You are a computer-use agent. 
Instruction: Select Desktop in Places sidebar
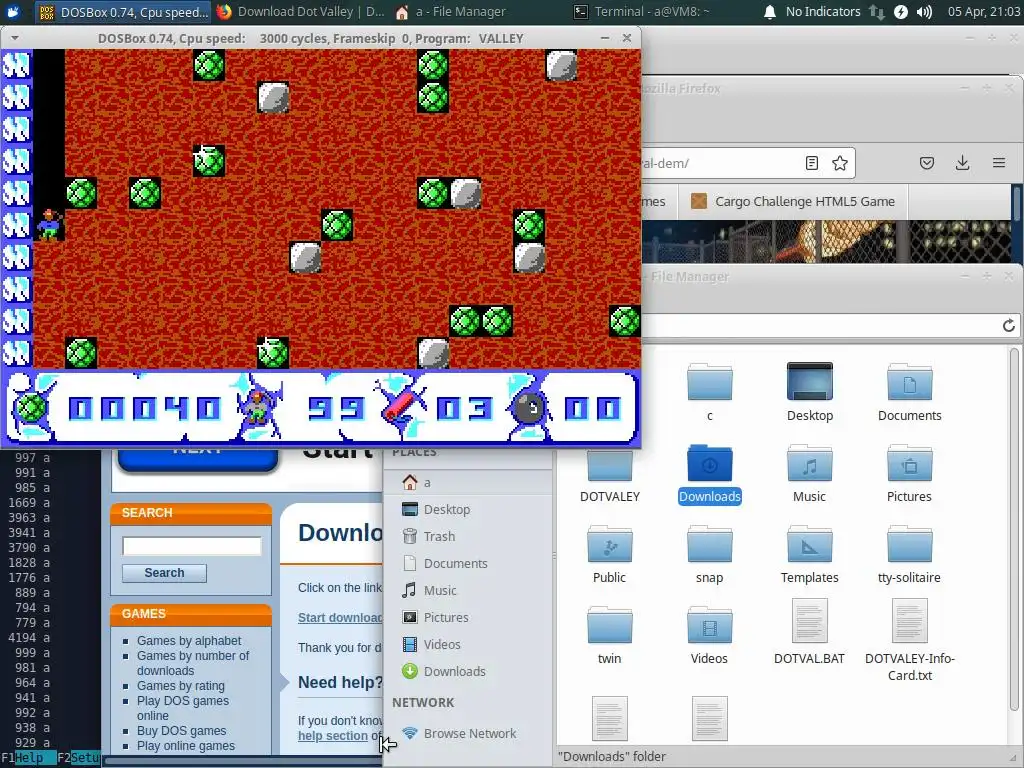tap(468, 509)
